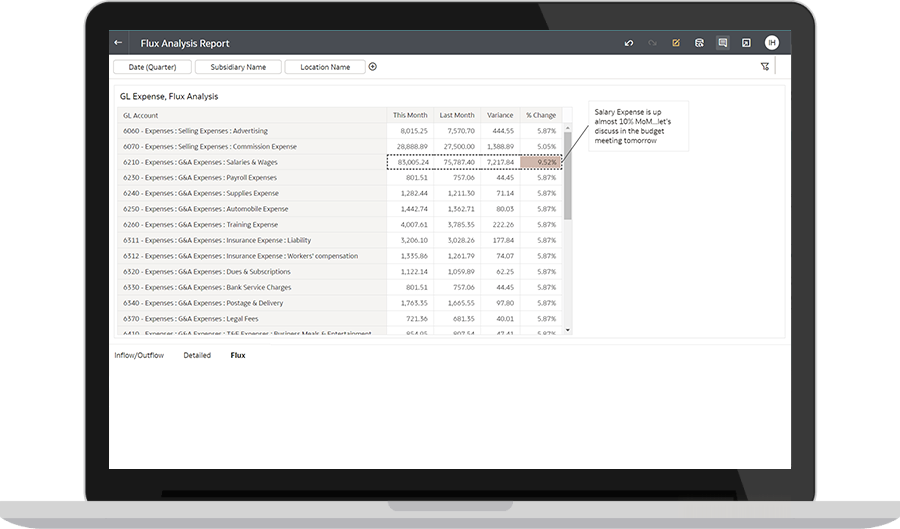This screenshot has width=900, height=529.
Task: Sort by % Change column header
Action: tap(541, 115)
